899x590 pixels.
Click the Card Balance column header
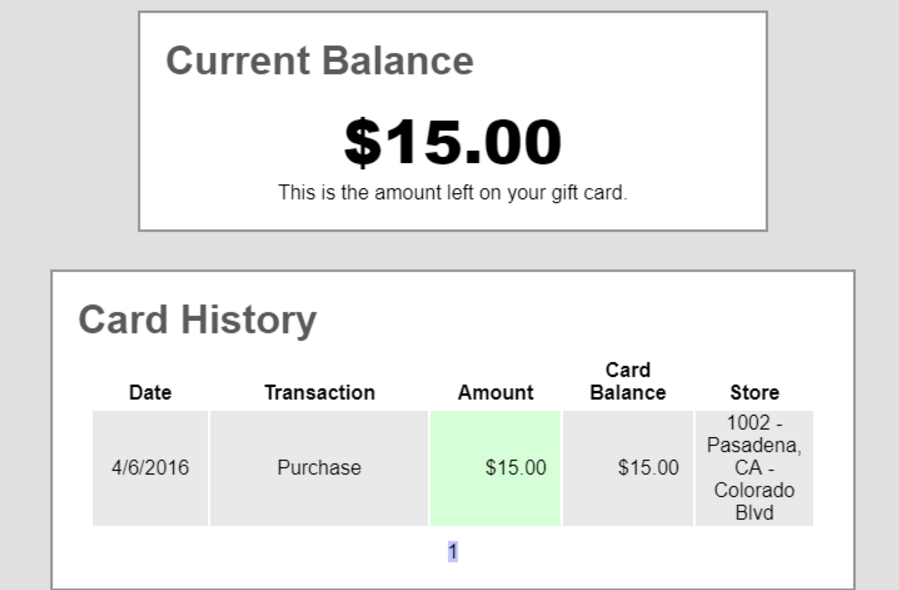pyautogui.click(x=627, y=381)
